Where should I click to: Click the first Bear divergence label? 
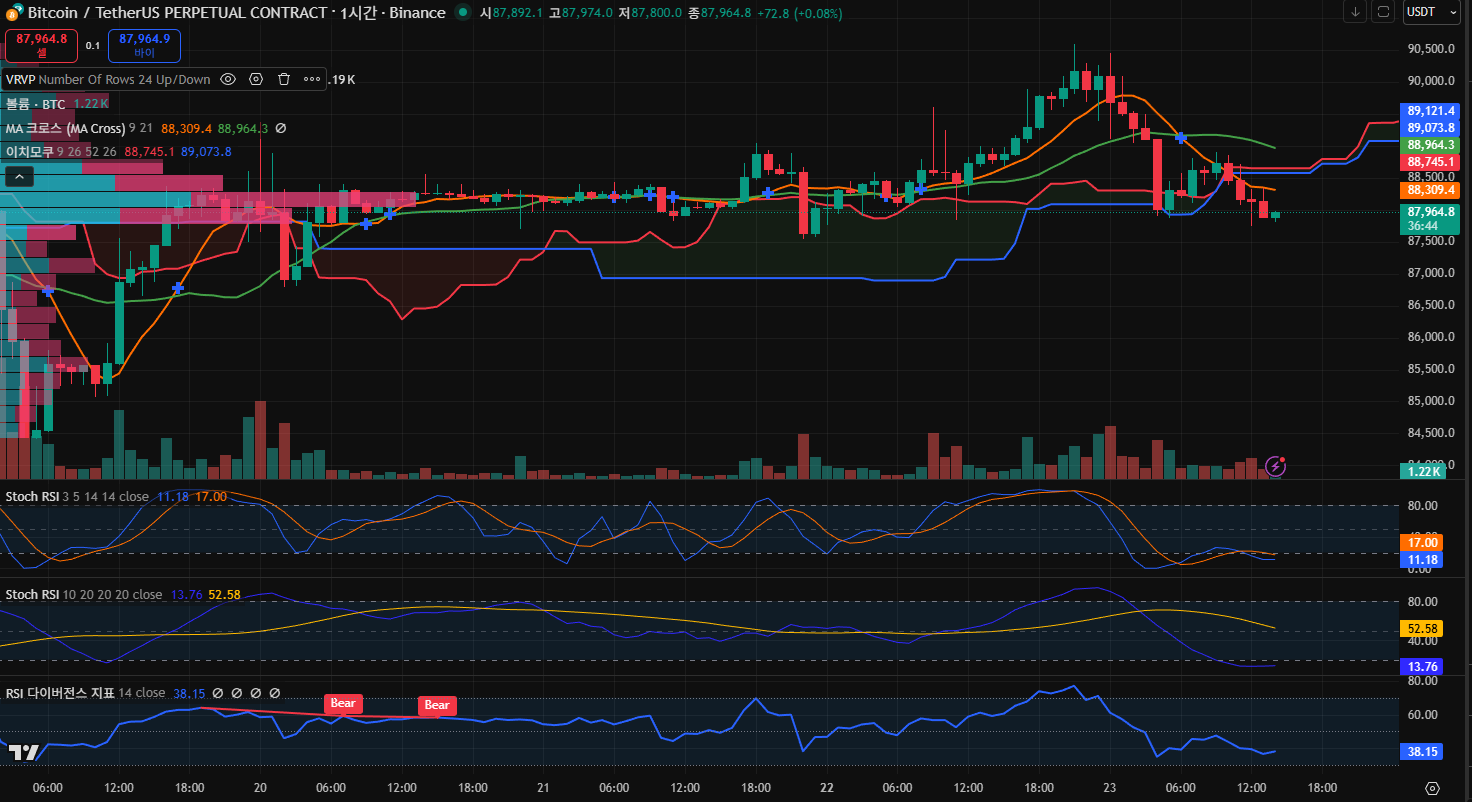pyautogui.click(x=342, y=703)
